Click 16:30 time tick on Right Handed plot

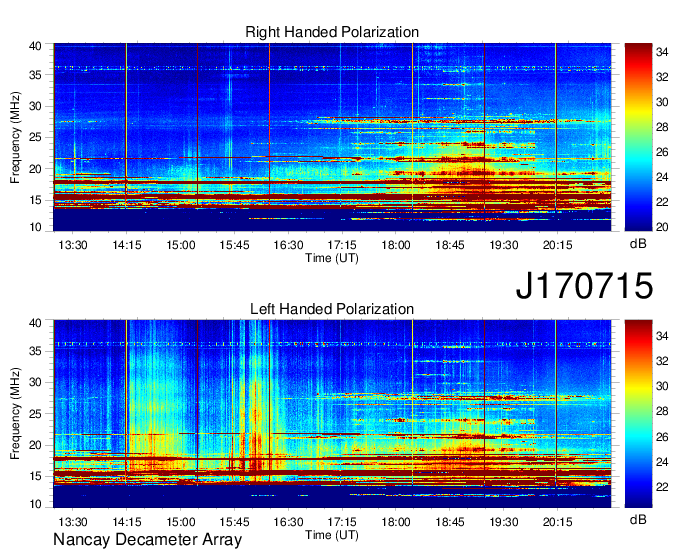[x=288, y=245]
